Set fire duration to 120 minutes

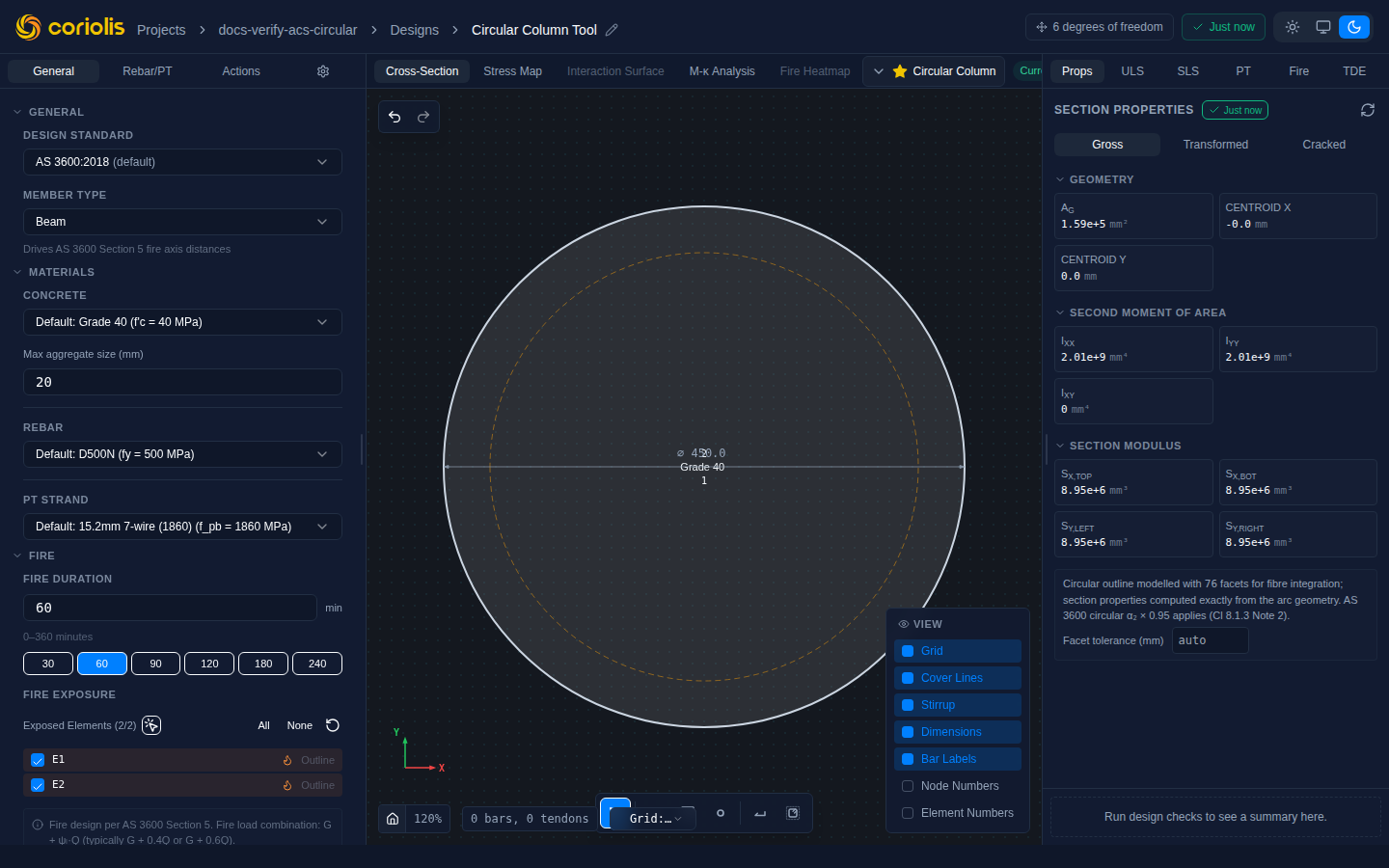pos(209,664)
